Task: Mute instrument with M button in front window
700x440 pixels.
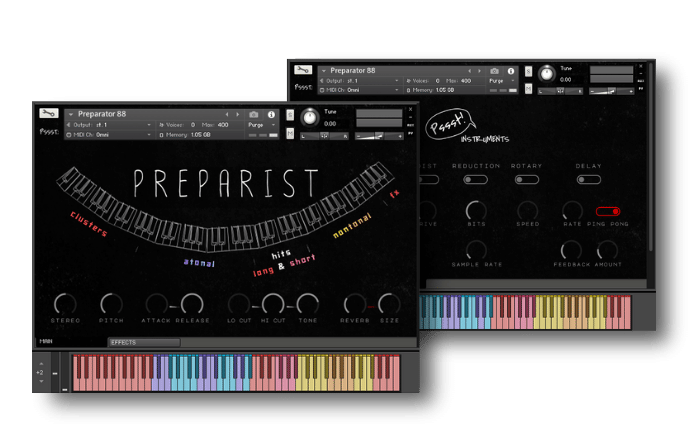Action: tap(290, 133)
